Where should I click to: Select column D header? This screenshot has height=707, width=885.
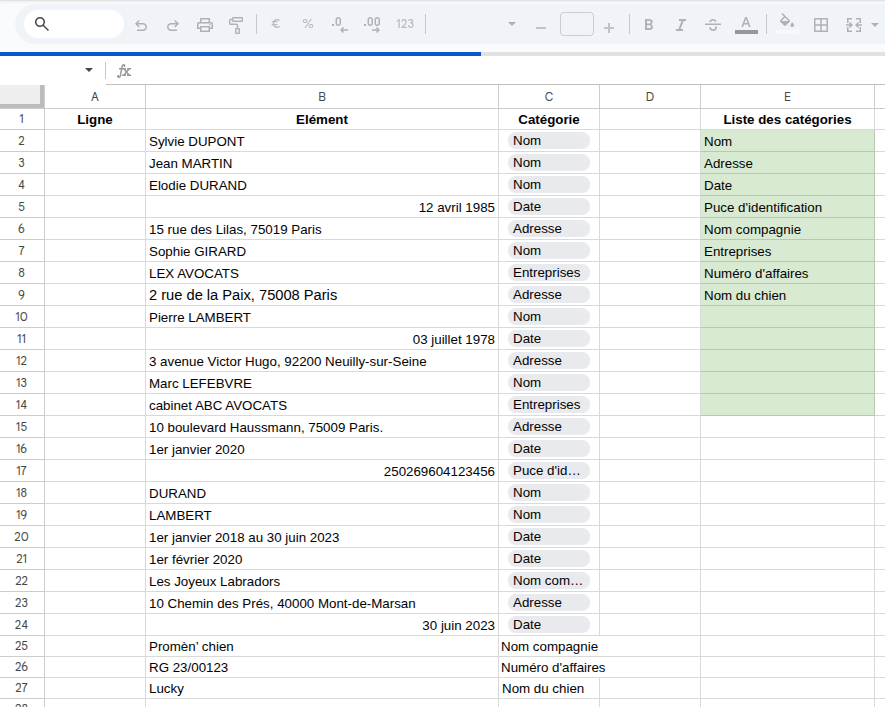(x=650, y=97)
